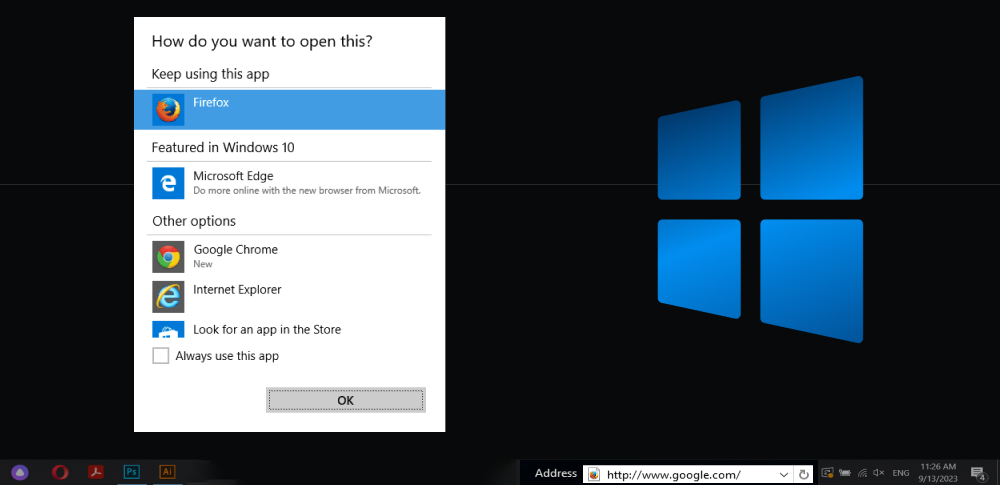Click the battery power tray icon
The height and width of the screenshot is (485, 1000).
pyautogui.click(x=845, y=473)
